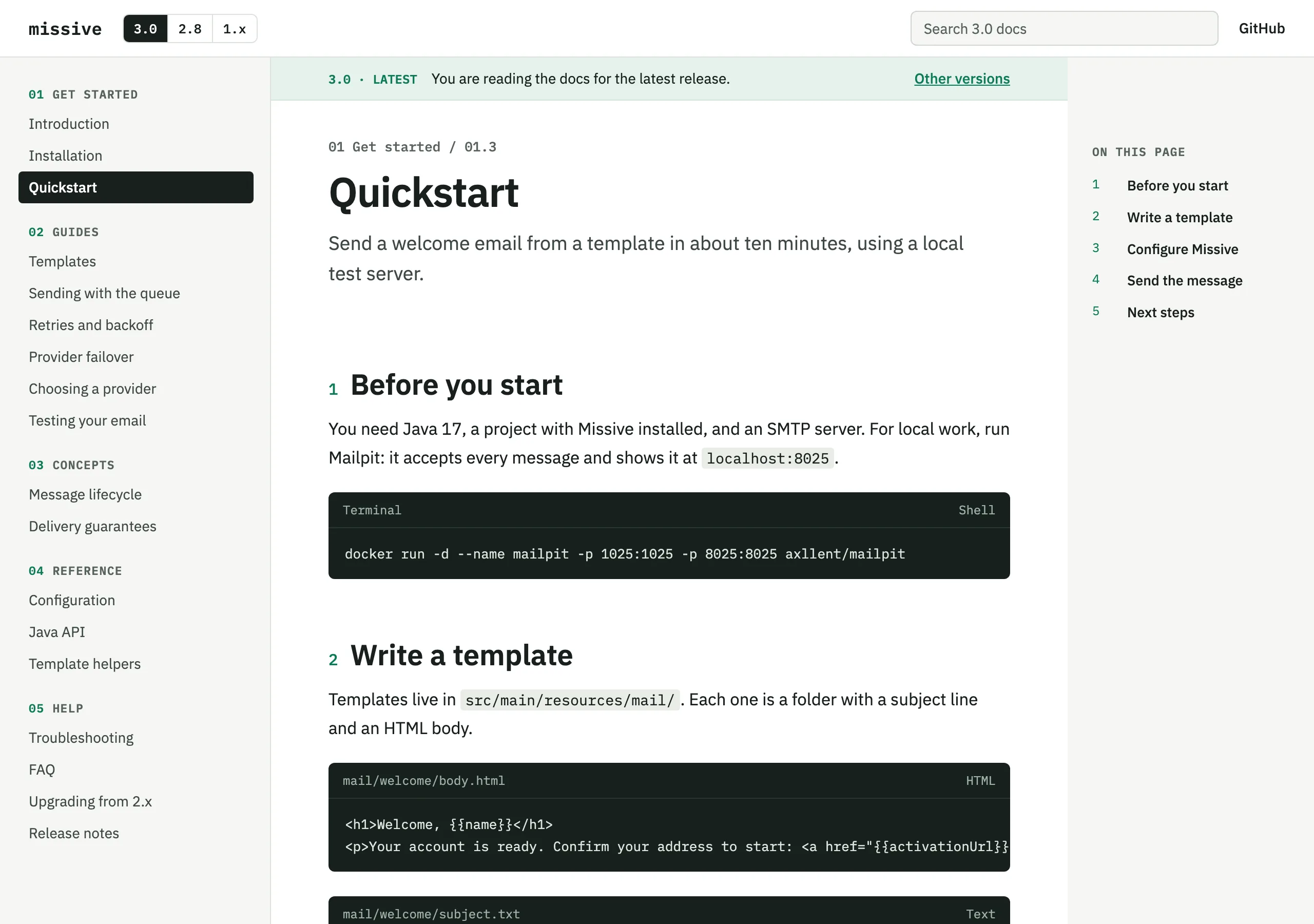Click the mail/welcome/subject.txt code block title
The width and height of the screenshot is (1314, 924).
431,914
